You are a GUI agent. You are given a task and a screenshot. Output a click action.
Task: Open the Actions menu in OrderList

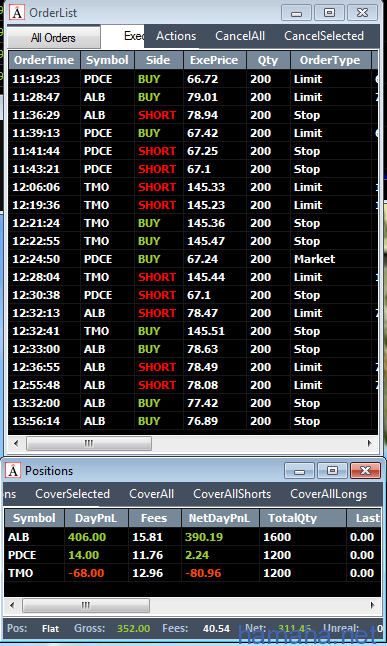click(176, 36)
